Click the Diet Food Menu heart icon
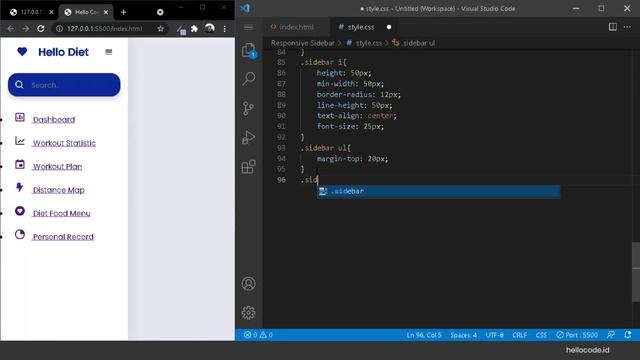Viewport: 640px width, 360px height. [20, 211]
